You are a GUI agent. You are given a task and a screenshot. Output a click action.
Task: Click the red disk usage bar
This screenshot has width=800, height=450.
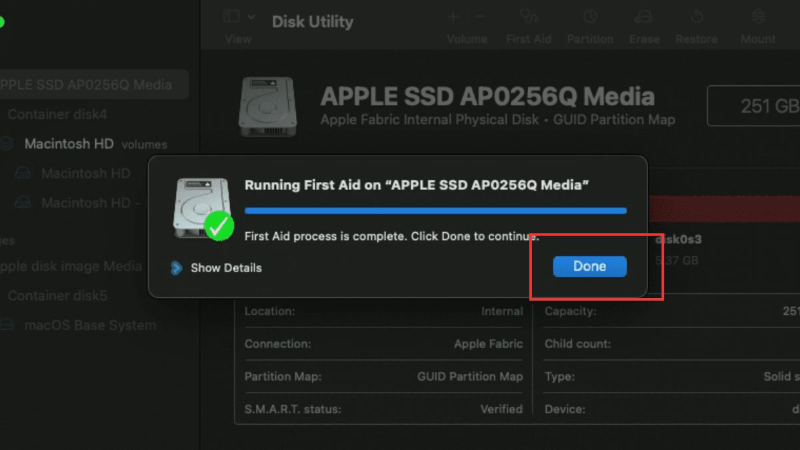[x=723, y=208]
